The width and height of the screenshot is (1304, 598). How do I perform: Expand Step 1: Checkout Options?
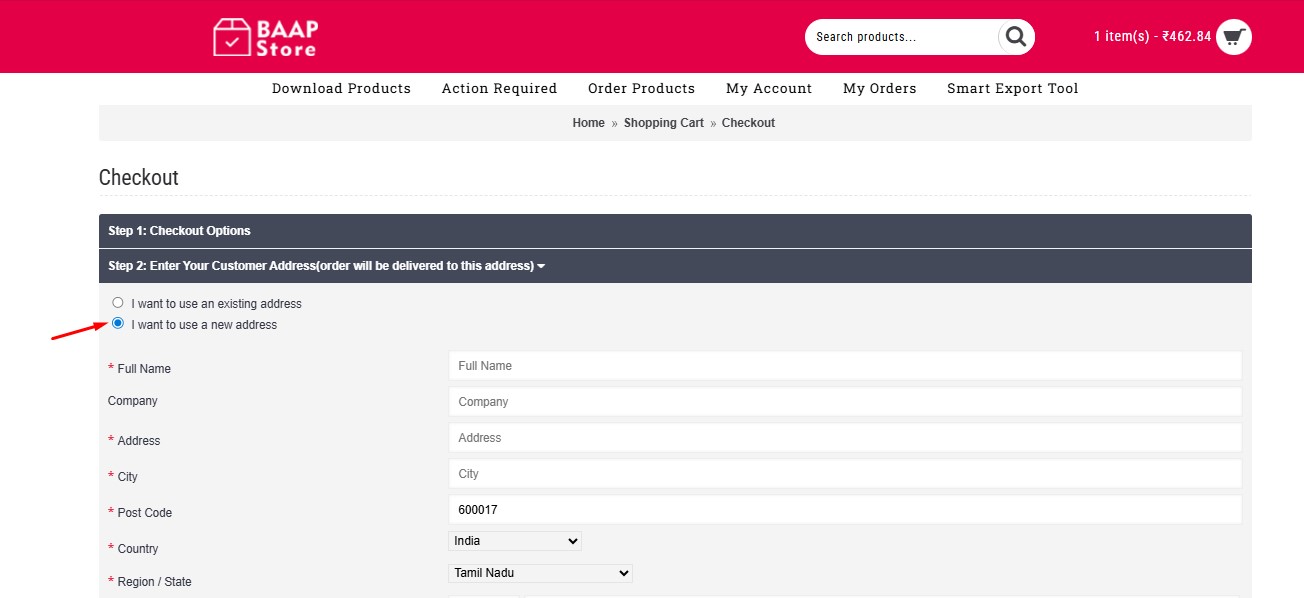coord(180,231)
